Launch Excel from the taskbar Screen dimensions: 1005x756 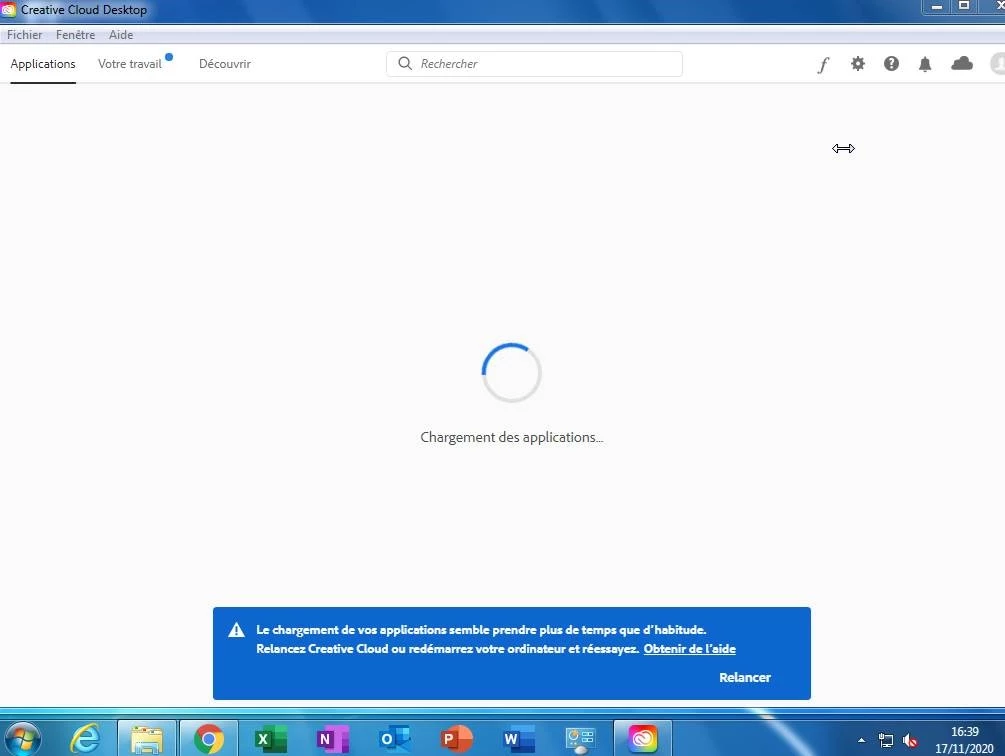[270, 739]
